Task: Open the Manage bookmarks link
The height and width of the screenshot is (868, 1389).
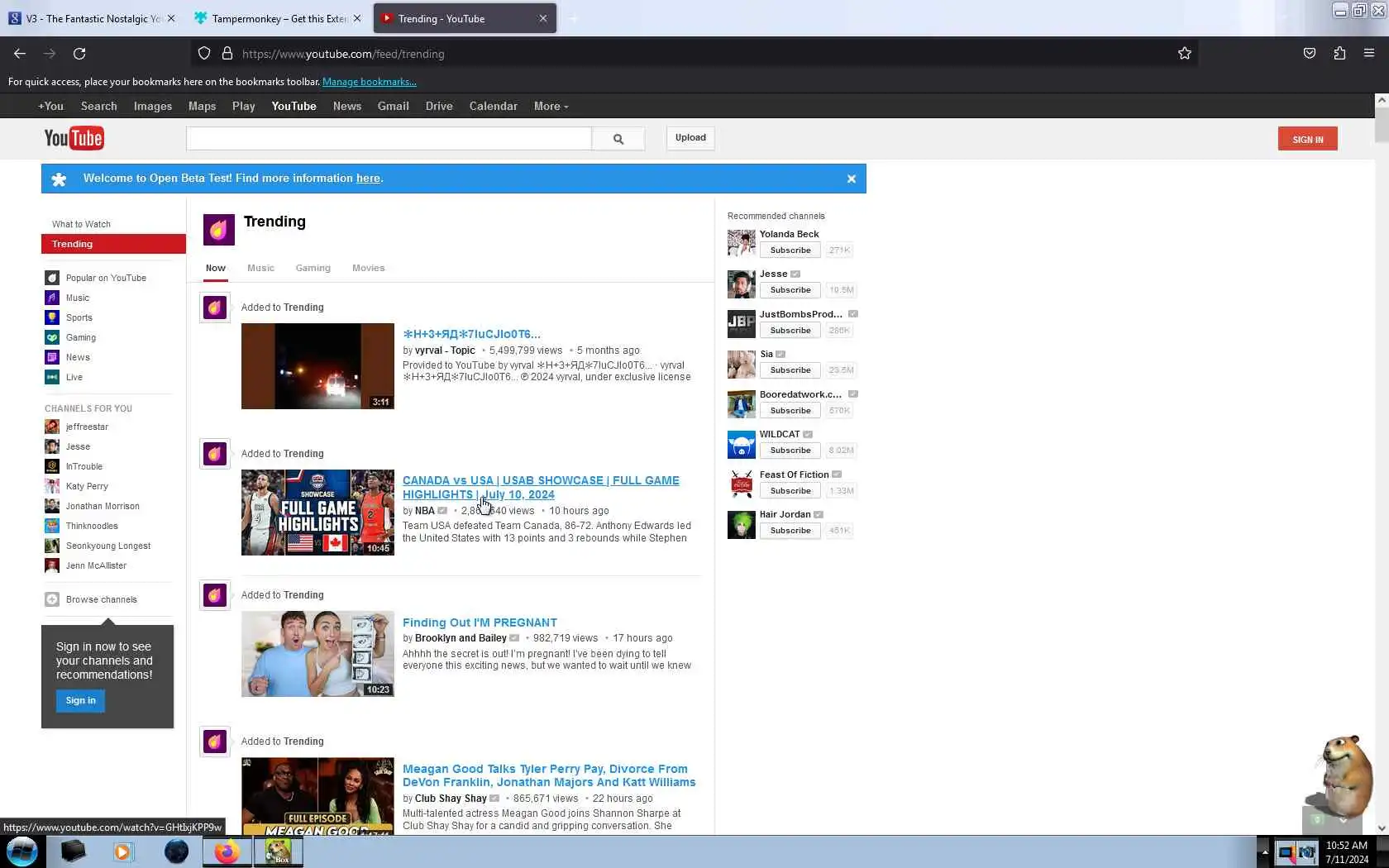Action: pyautogui.click(x=370, y=82)
